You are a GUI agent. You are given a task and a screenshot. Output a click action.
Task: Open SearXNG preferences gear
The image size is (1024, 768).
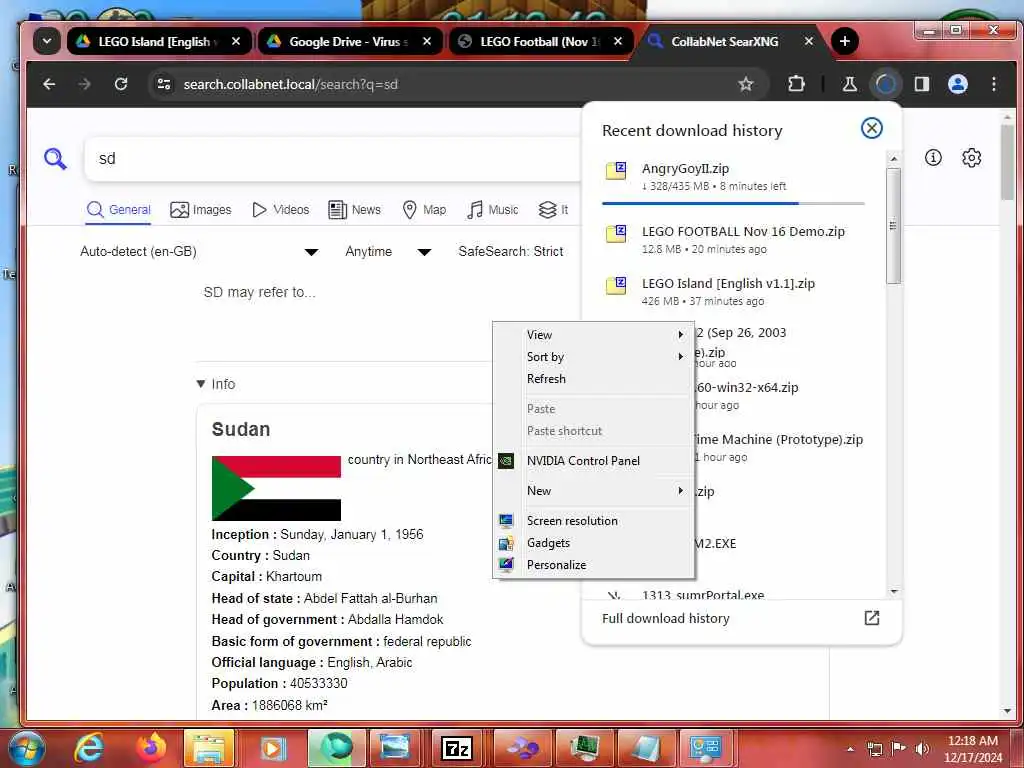(972, 157)
